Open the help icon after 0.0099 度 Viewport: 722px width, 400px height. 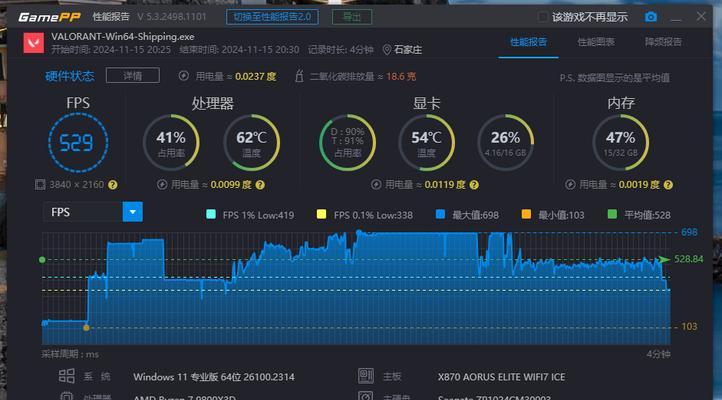tap(260, 185)
